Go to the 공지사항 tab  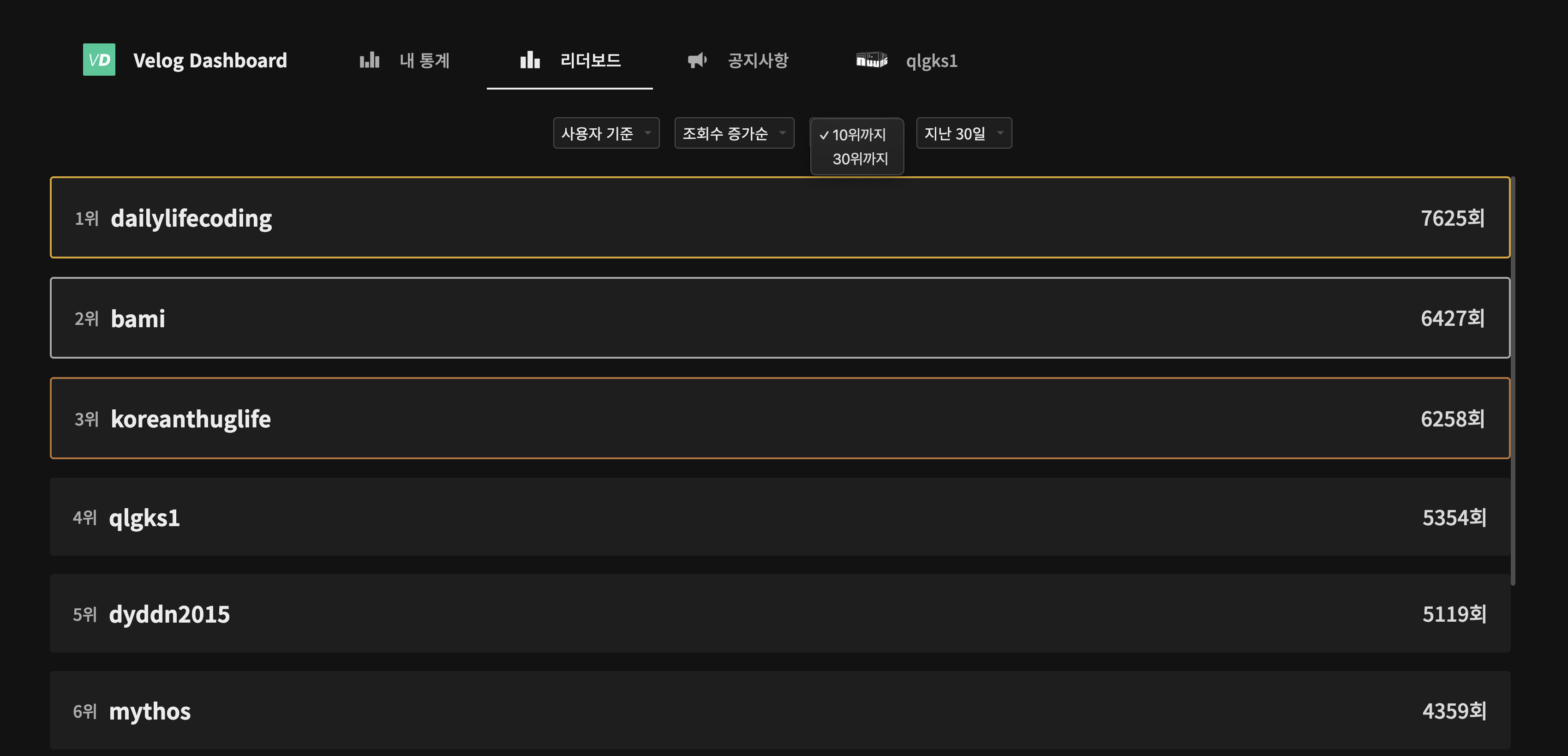[758, 60]
